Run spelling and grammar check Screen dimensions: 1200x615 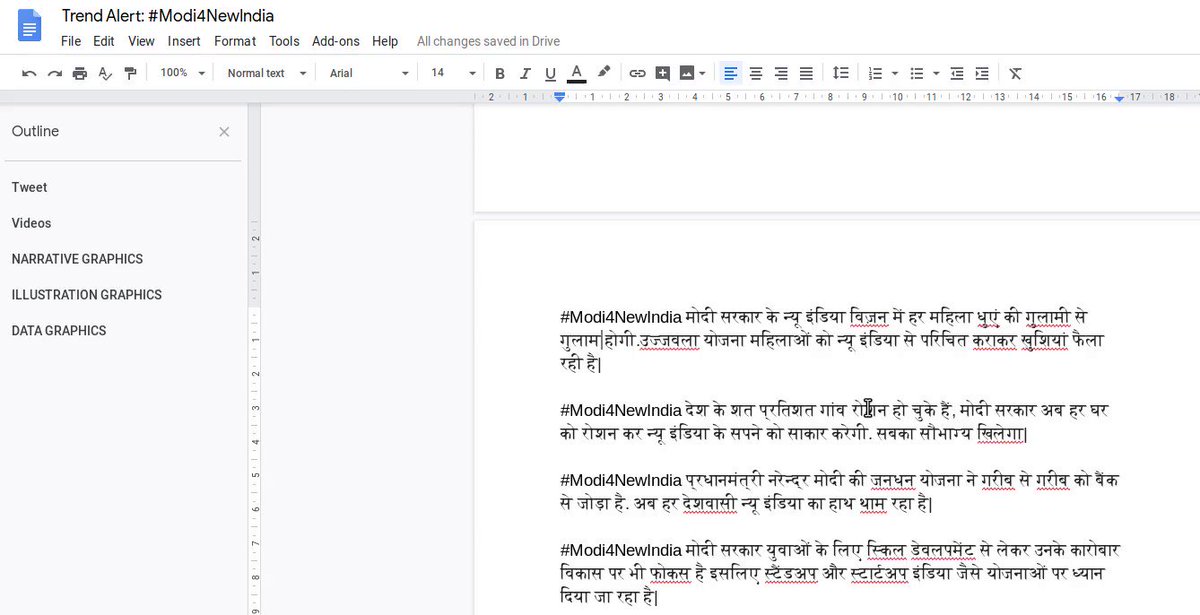pos(105,73)
